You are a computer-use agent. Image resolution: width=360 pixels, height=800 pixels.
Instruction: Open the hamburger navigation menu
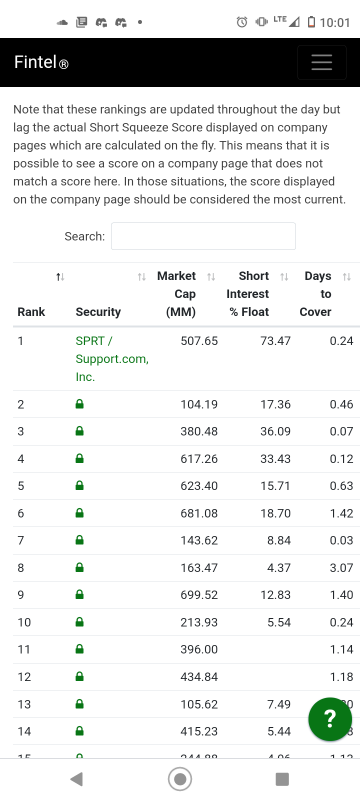pos(322,62)
